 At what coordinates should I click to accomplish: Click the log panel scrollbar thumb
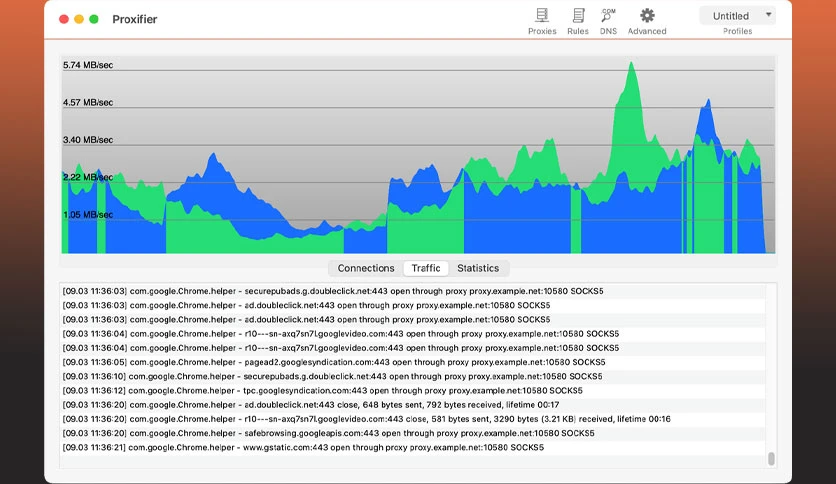(x=771, y=458)
